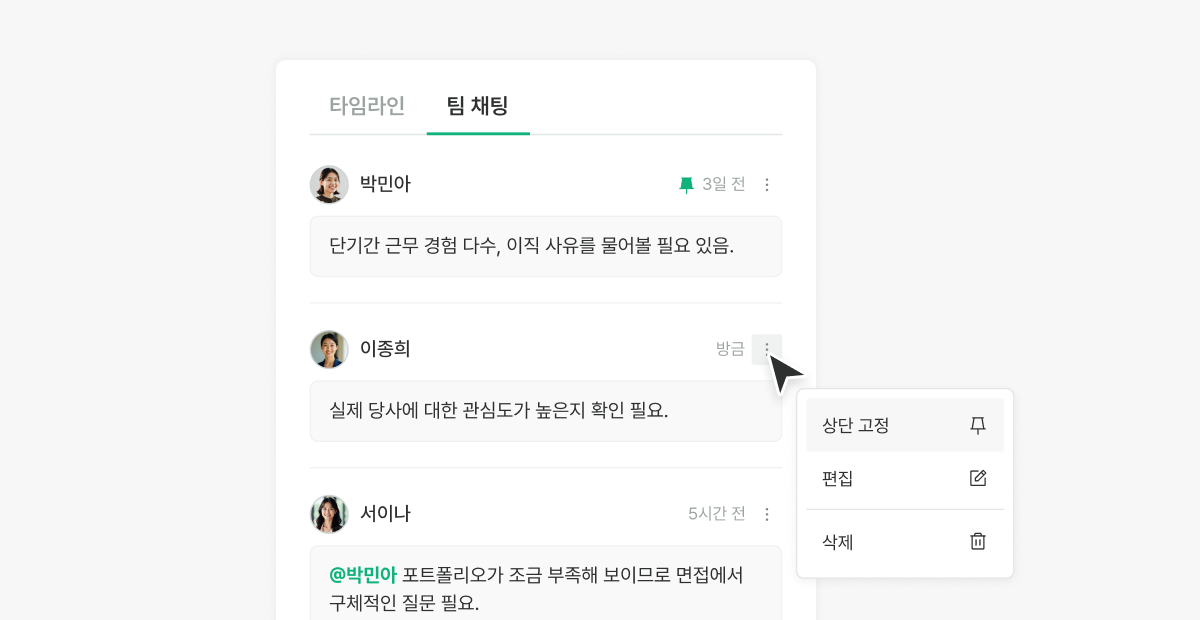Select the 팀 채팅 tab
This screenshot has height=620, width=1200.
tap(478, 105)
